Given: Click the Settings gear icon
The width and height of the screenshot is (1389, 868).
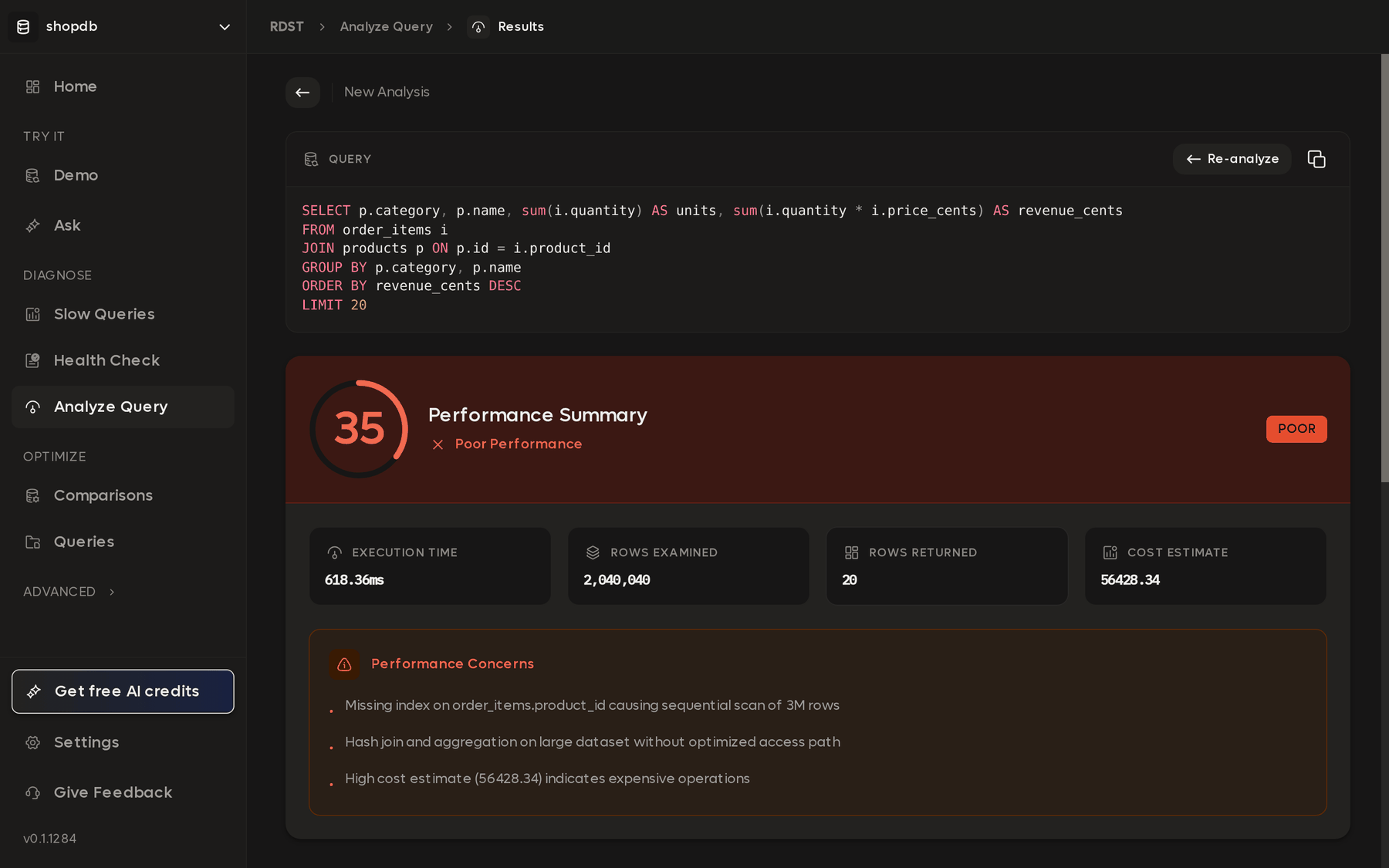Looking at the screenshot, I should click(x=32, y=742).
